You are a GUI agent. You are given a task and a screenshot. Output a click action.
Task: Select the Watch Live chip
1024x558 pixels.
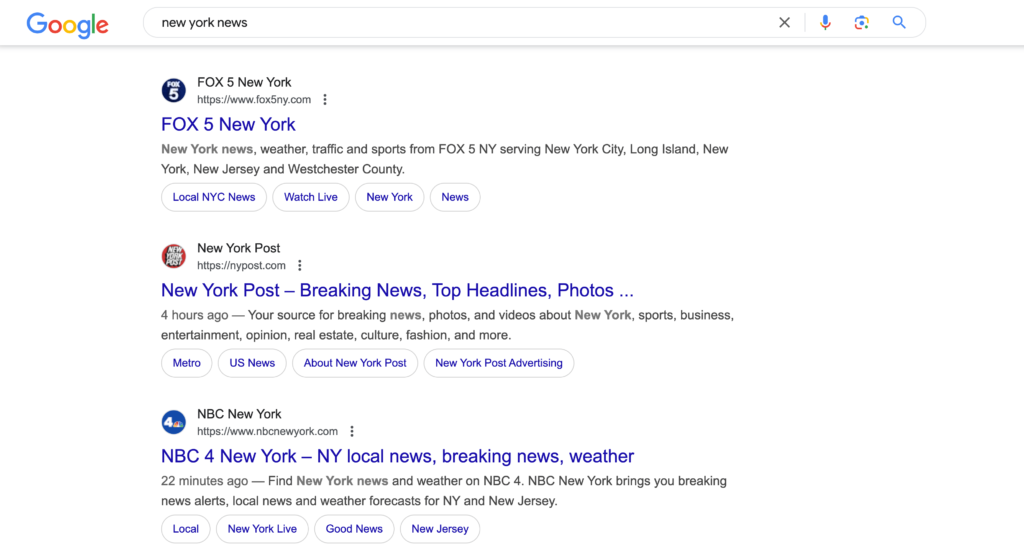311,197
